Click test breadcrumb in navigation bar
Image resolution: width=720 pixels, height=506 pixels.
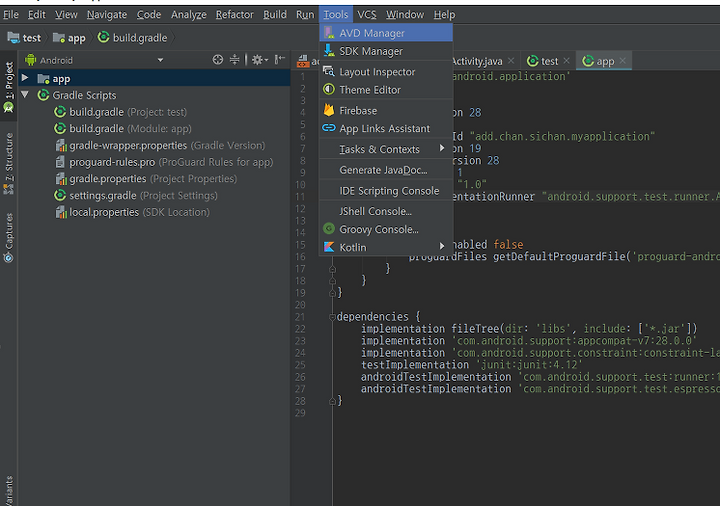25,38
